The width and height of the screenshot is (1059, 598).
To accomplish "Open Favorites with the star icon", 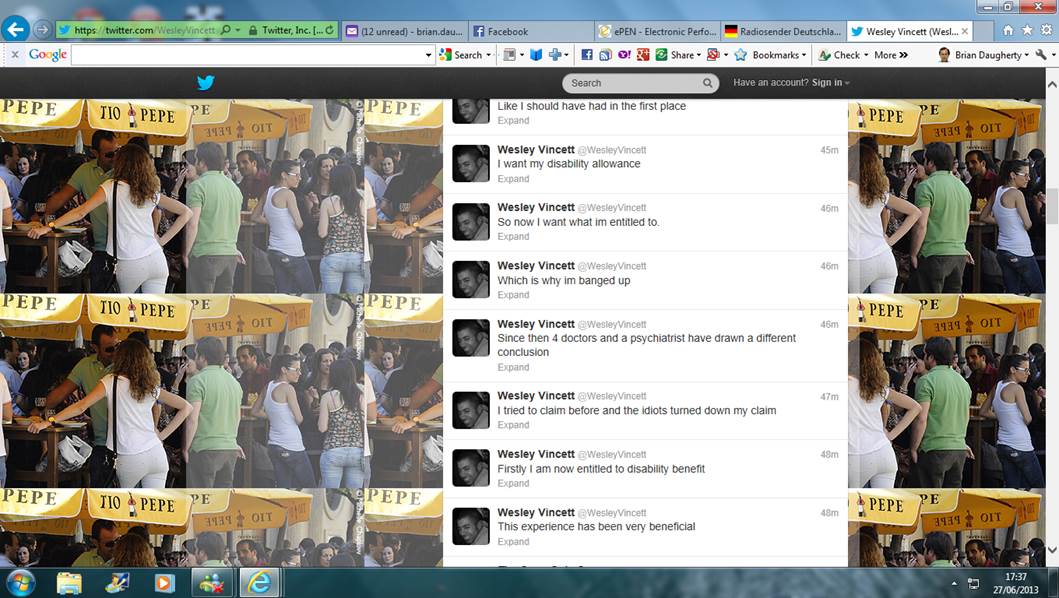I will coord(1027,30).
